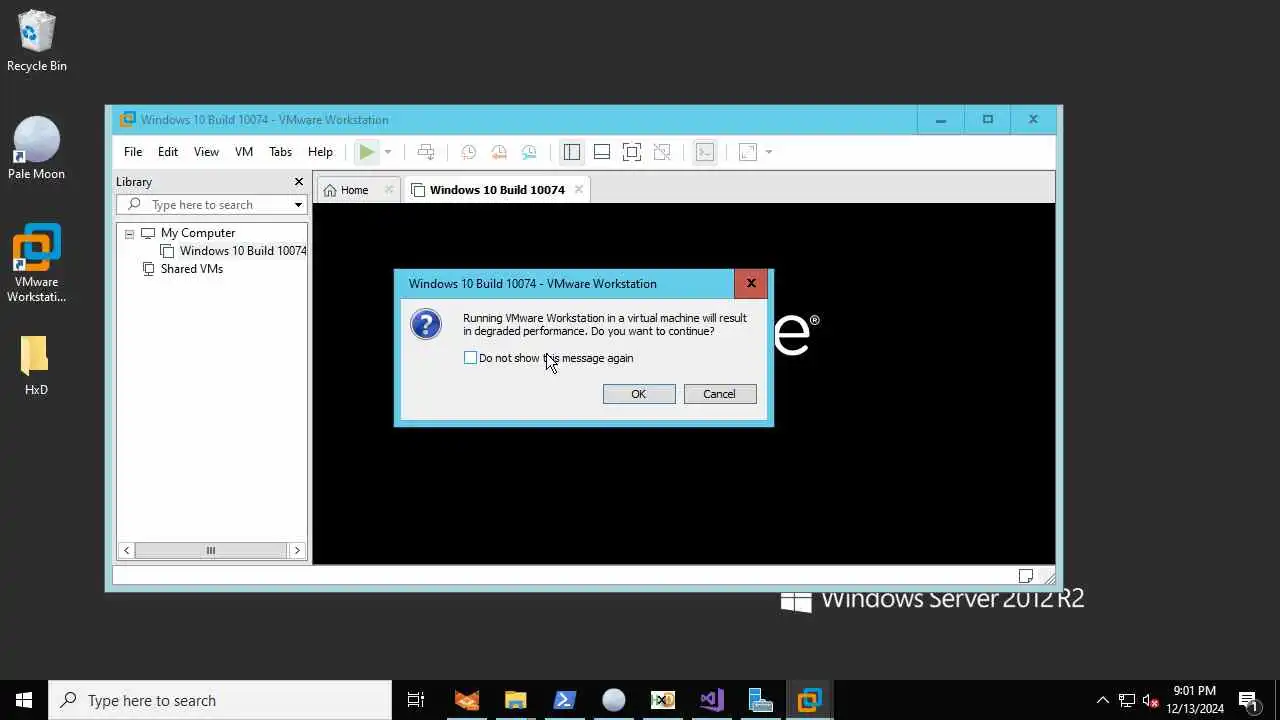1280x720 pixels.
Task: Show hidden system tray icons
Action: (1103, 700)
